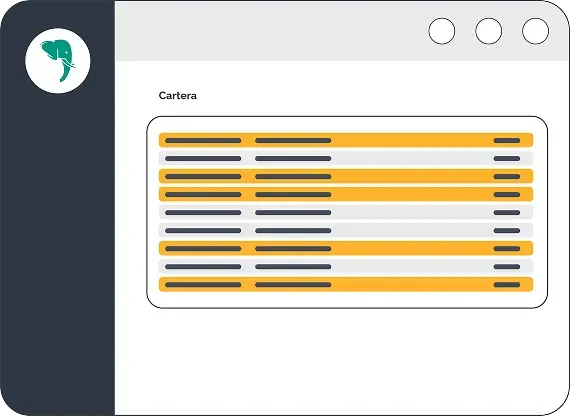Click the first column bar in second row
Image resolution: width=570 pixels, height=417 pixels.
click(203, 159)
